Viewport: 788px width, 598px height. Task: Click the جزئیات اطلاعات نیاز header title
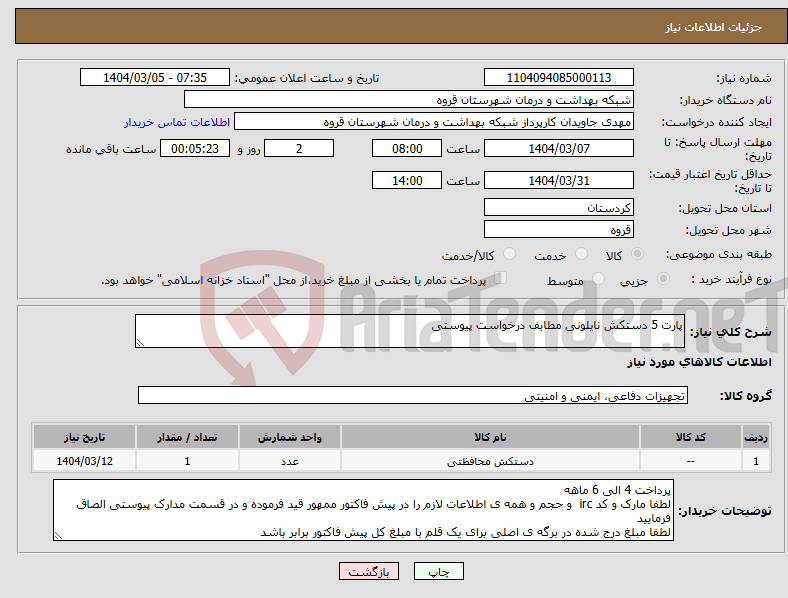(x=714, y=27)
